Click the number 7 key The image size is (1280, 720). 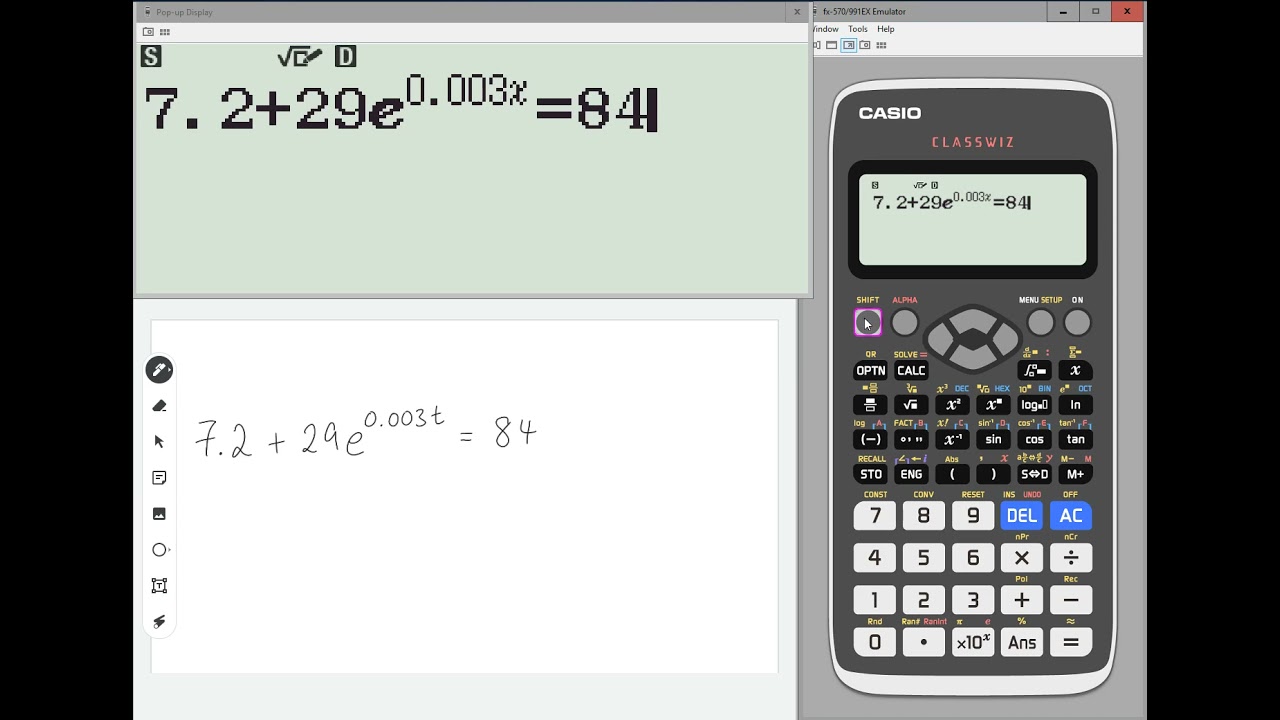tap(875, 516)
